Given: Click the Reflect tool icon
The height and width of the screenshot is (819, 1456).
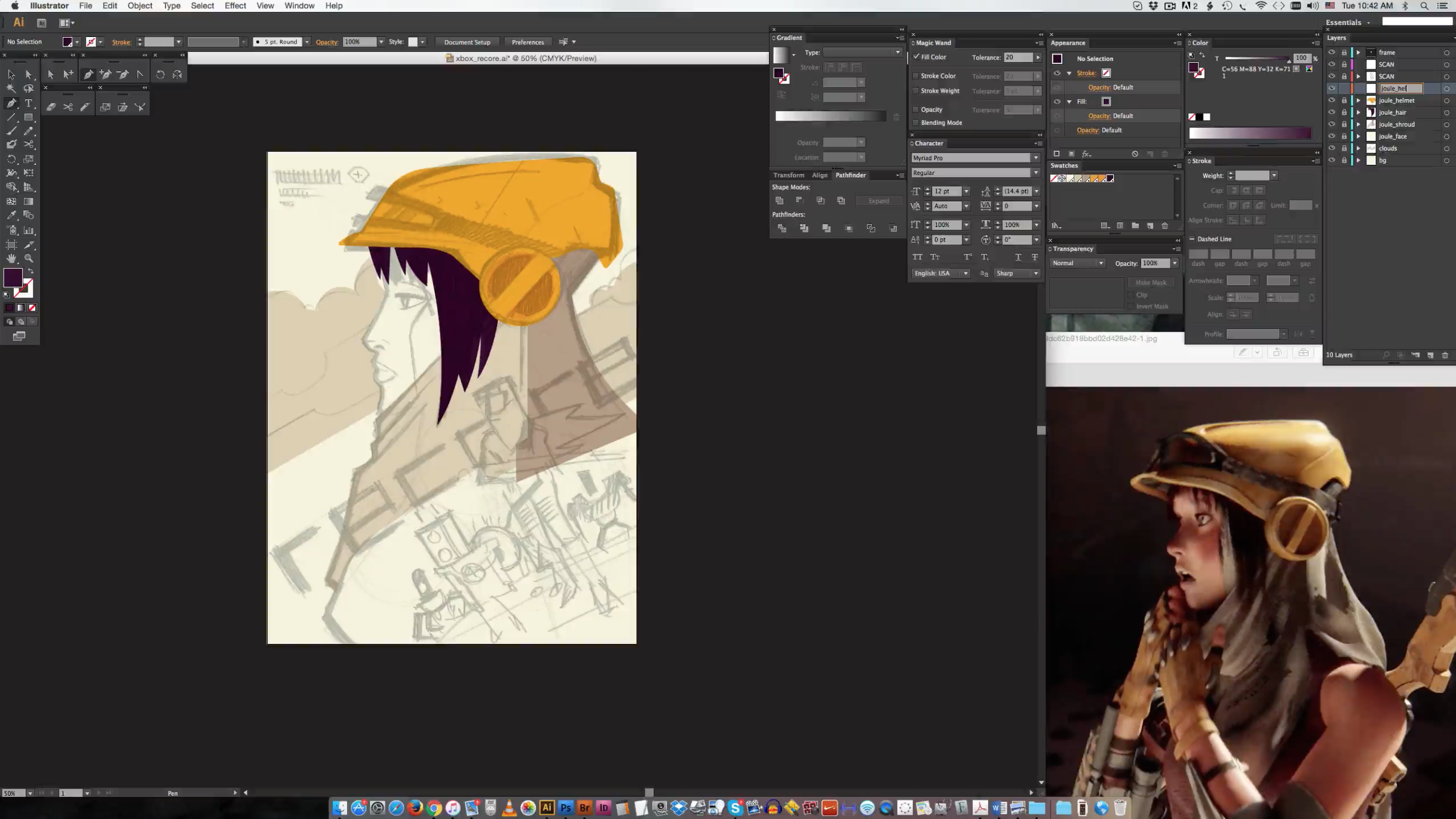Looking at the screenshot, I should click(x=177, y=75).
